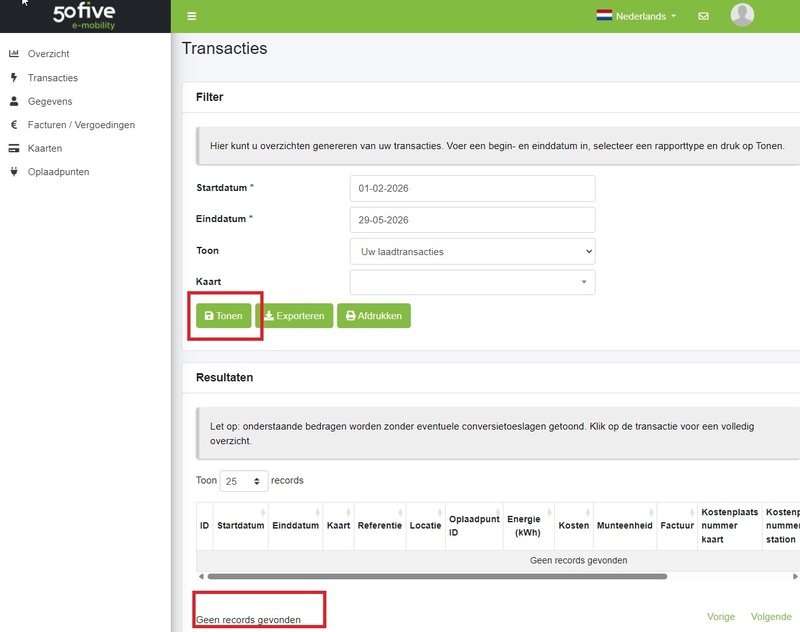Click Kostenplaats nummer kaart column header

[x=730, y=525]
